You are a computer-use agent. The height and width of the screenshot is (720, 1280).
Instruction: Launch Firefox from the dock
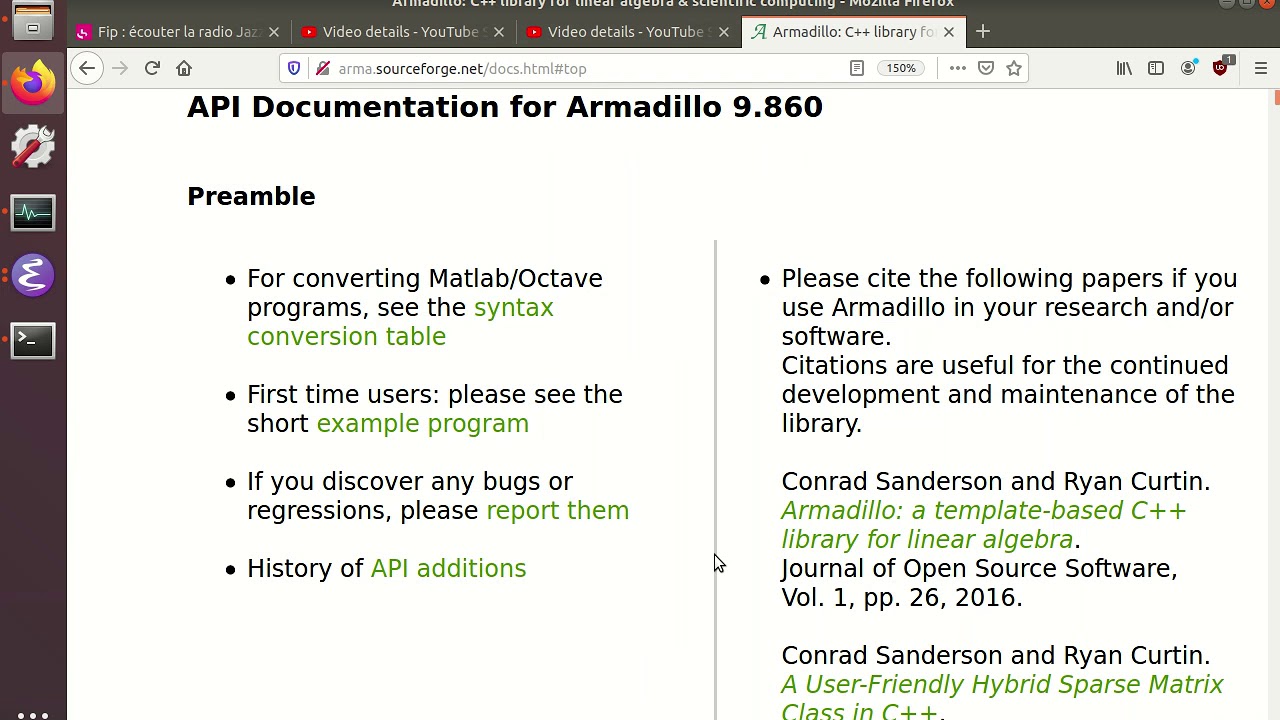33,82
